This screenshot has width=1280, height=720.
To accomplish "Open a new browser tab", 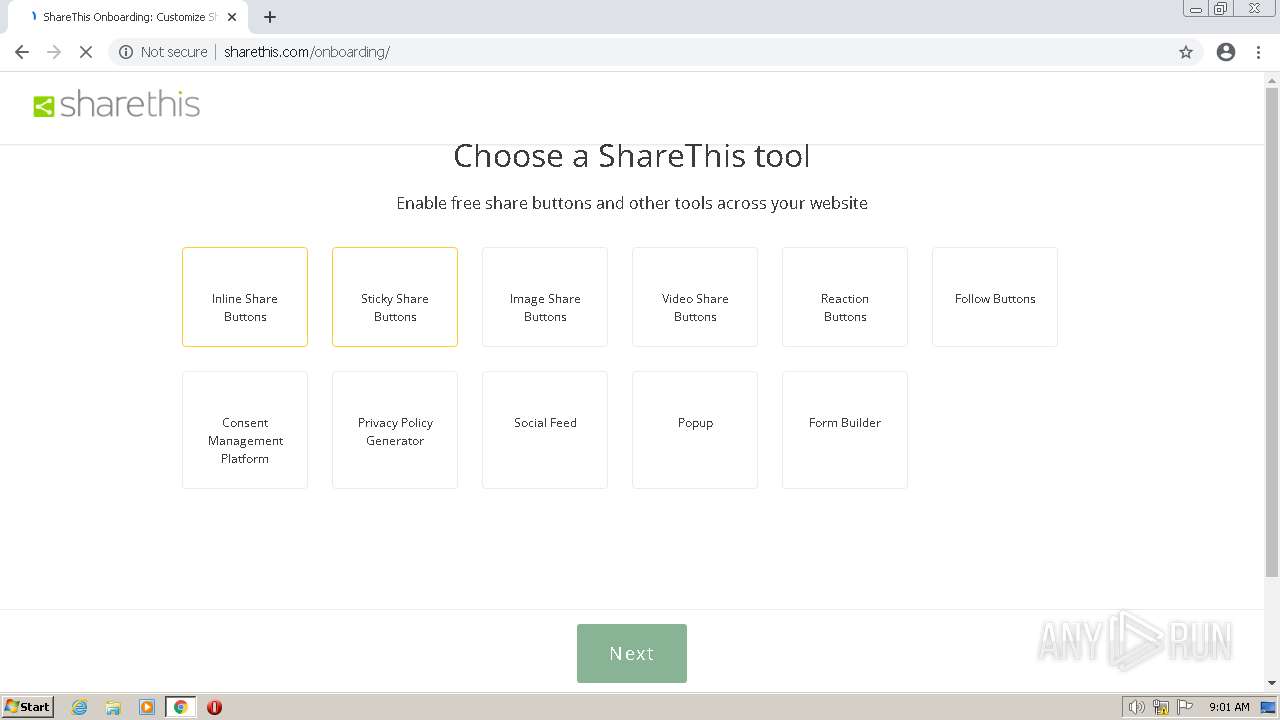I will pyautogui.click(x=270, y=17).
